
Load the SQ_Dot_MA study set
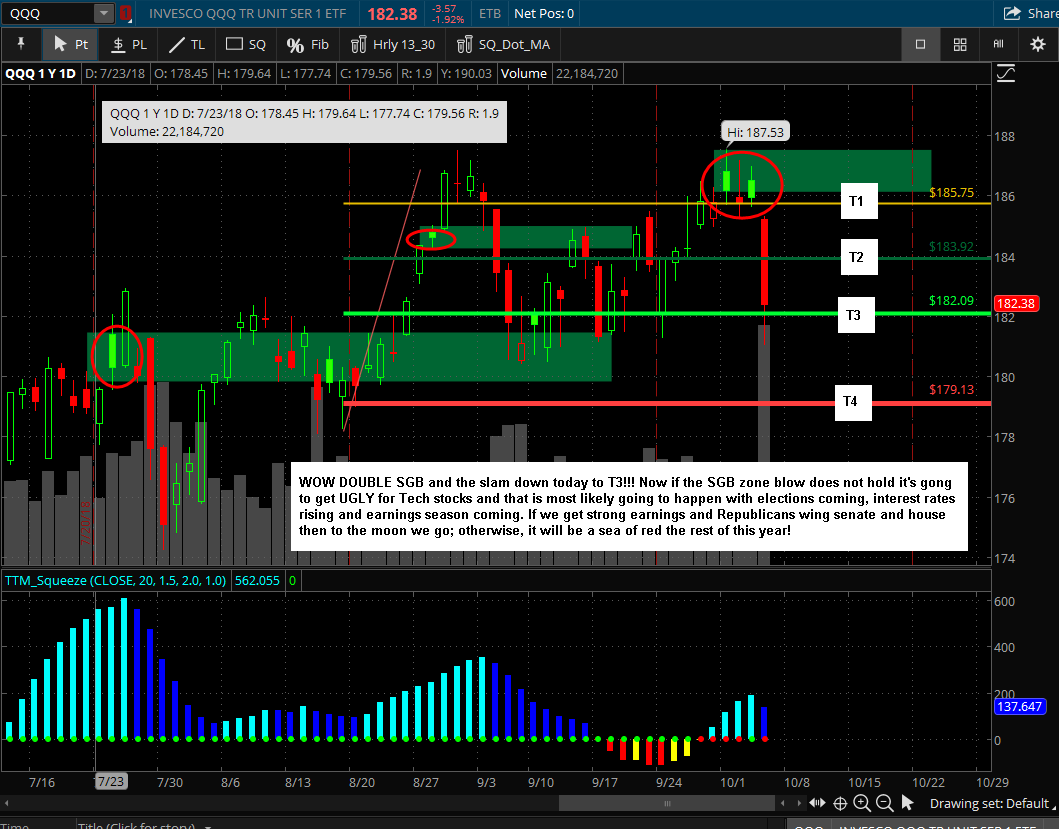coord(504,44)
